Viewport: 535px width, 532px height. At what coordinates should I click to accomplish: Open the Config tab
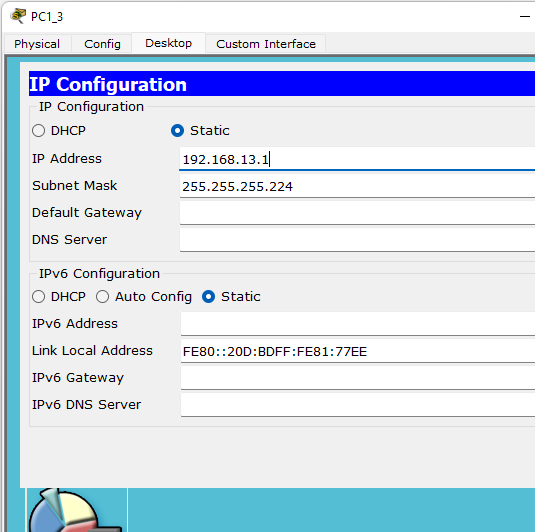102,44
